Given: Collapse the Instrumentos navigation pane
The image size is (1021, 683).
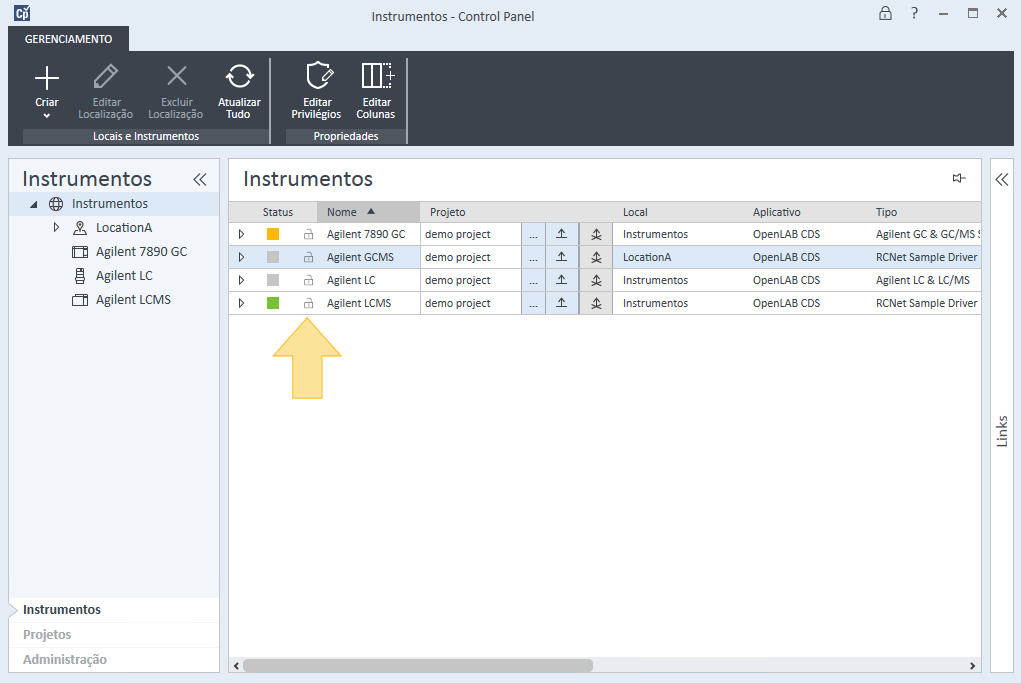Looking at the screenshot, I should tap(200, 180).
